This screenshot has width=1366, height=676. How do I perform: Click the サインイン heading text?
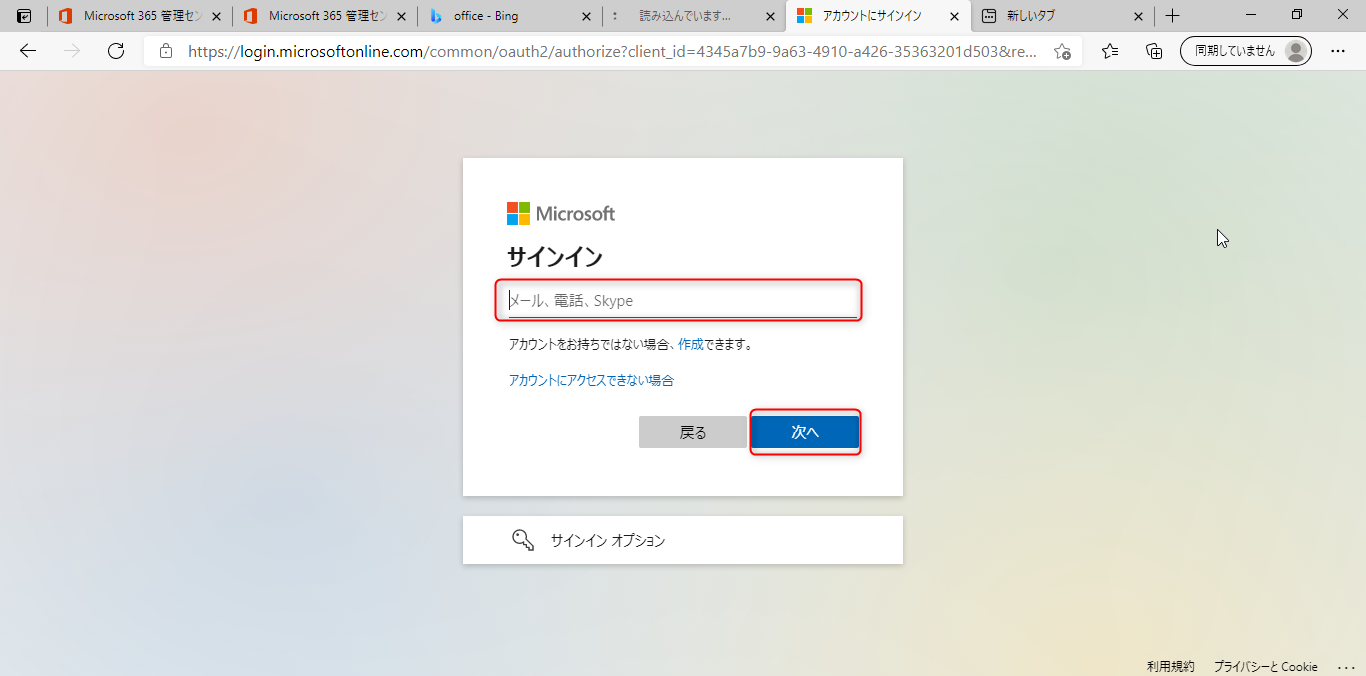555,257
